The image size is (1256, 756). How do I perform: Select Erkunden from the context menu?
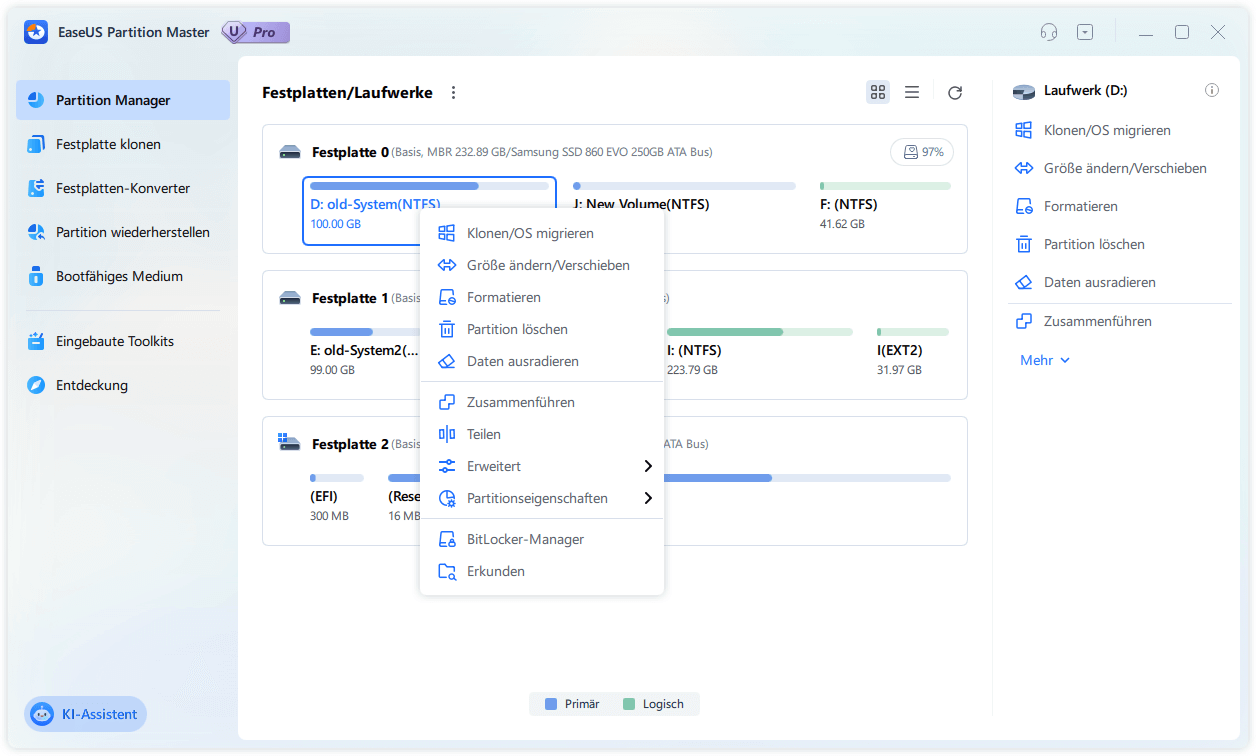tap(496, 571)
